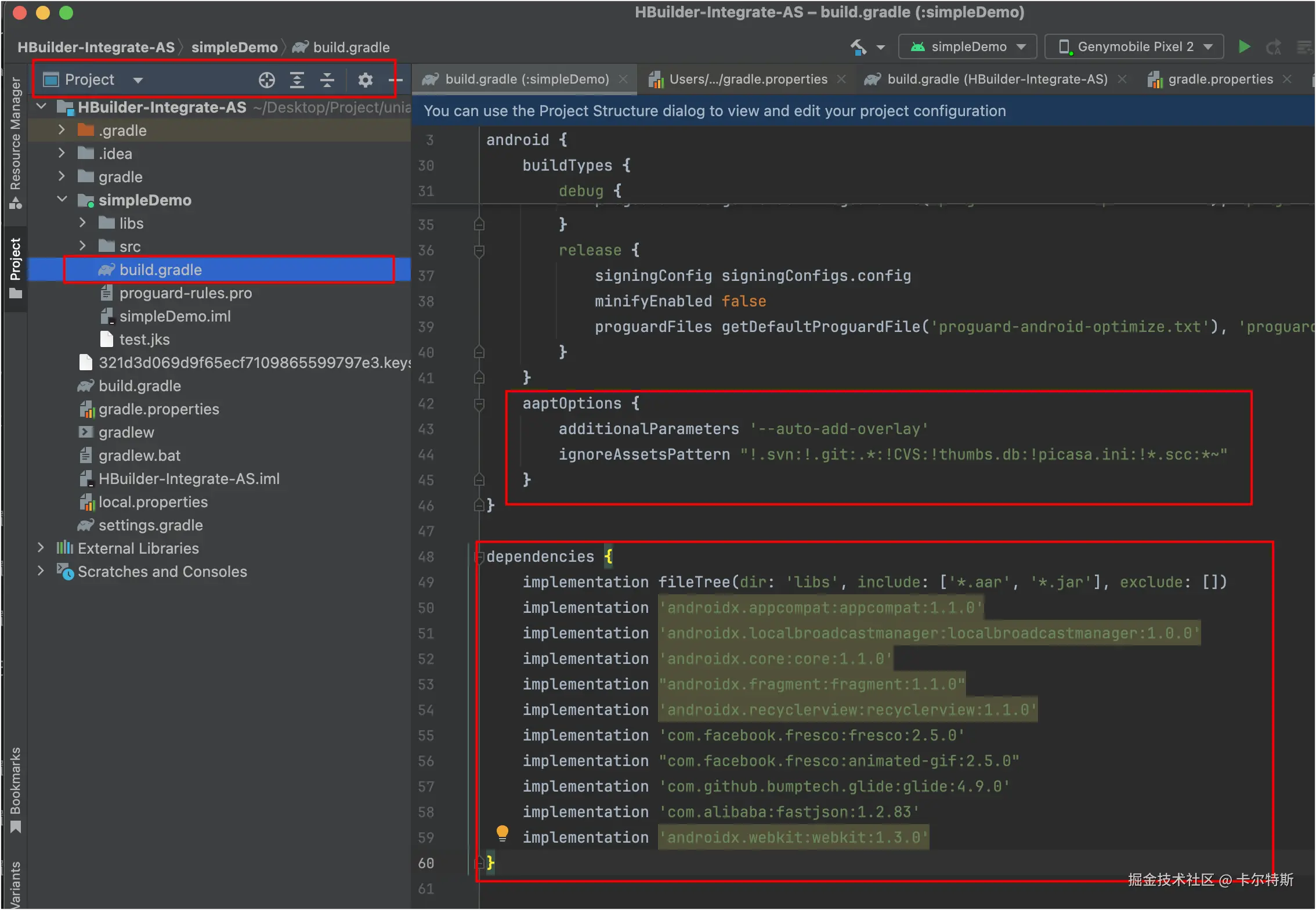
Task: Open the Genymobile Pixel 2 device dropdown
Action: pyautogui.click(x=1134, y=47)
